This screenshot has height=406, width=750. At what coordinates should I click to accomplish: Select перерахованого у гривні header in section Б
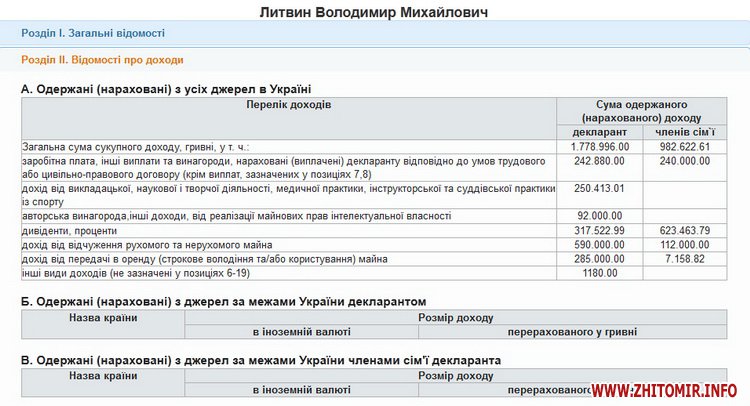[572, 332]
